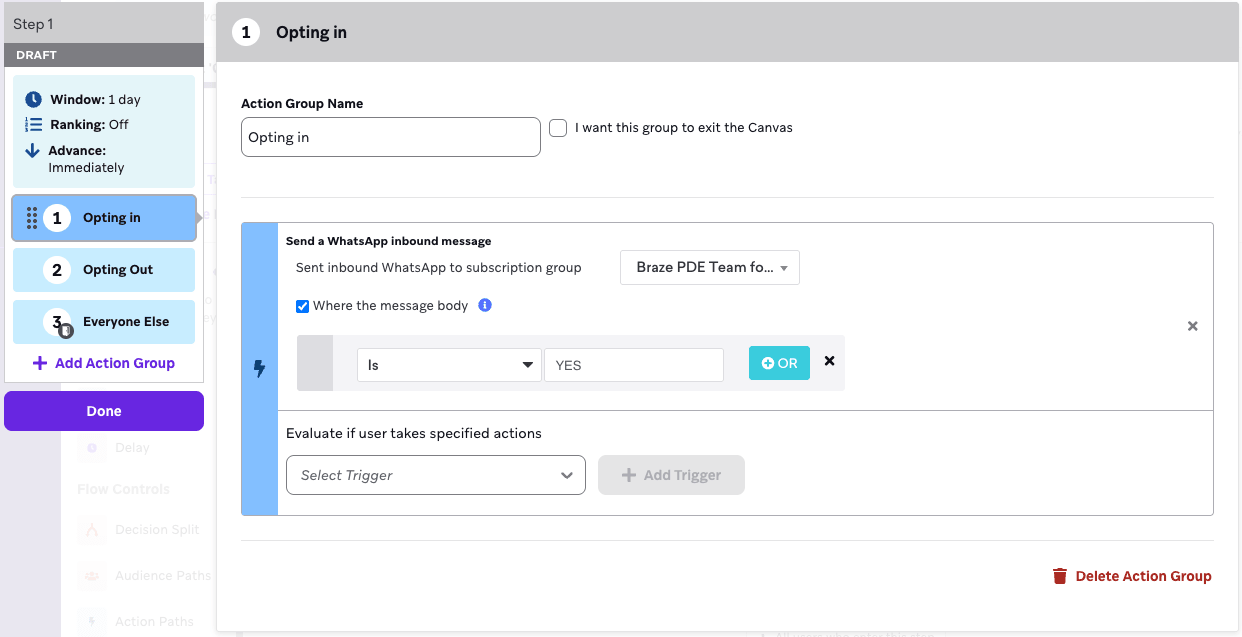The width and height of the screenshot is (1242, 637).
Task: Click the clock icon next to Window
Action: click(x=34, y=100)
